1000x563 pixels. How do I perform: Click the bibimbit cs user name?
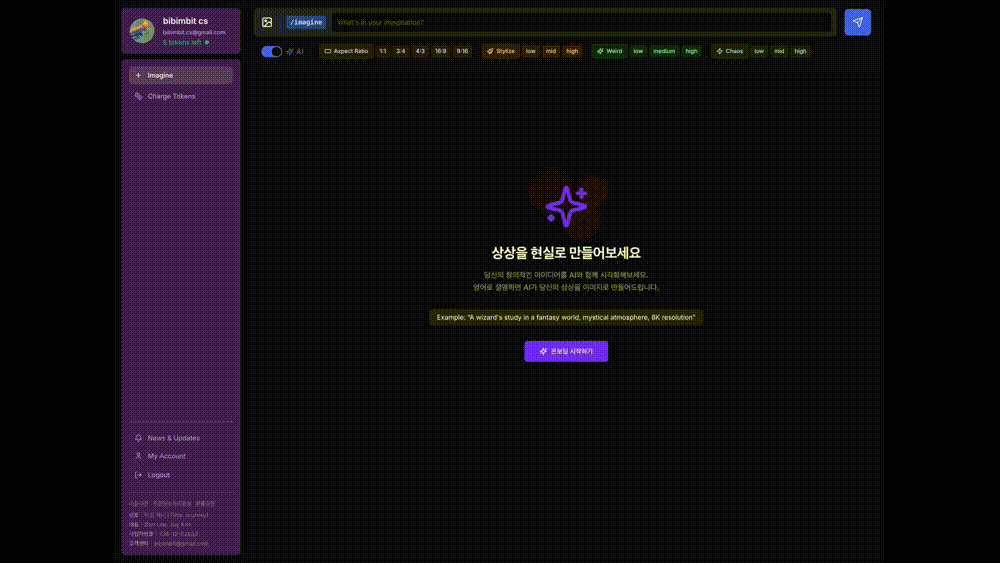[x=185, y=21]
